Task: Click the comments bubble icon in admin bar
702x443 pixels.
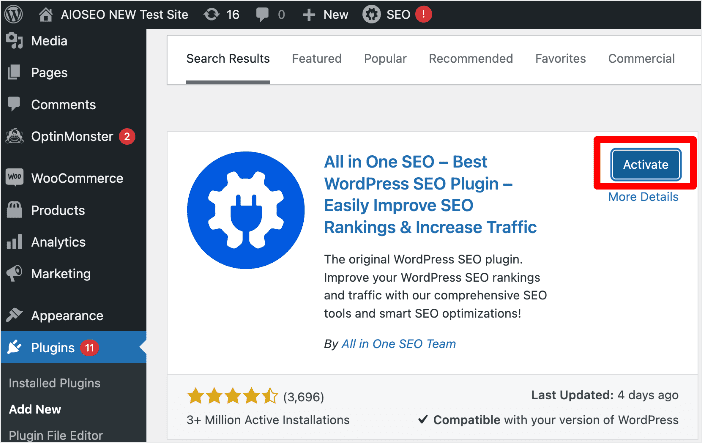Action: [x=261, y=15]
